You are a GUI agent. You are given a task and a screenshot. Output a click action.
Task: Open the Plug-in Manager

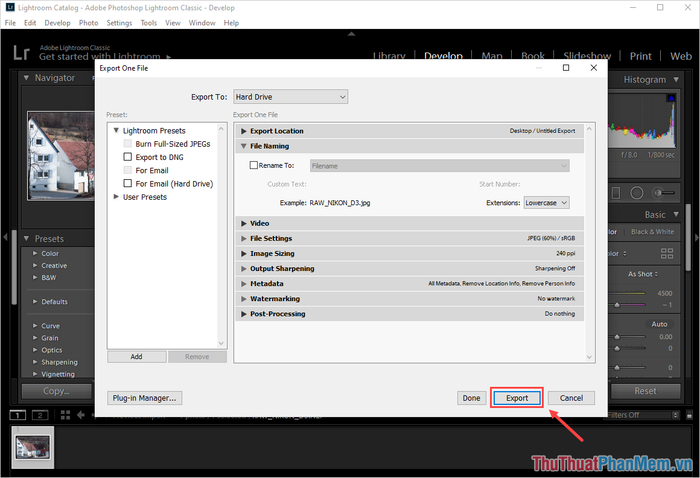click(144, 398)
